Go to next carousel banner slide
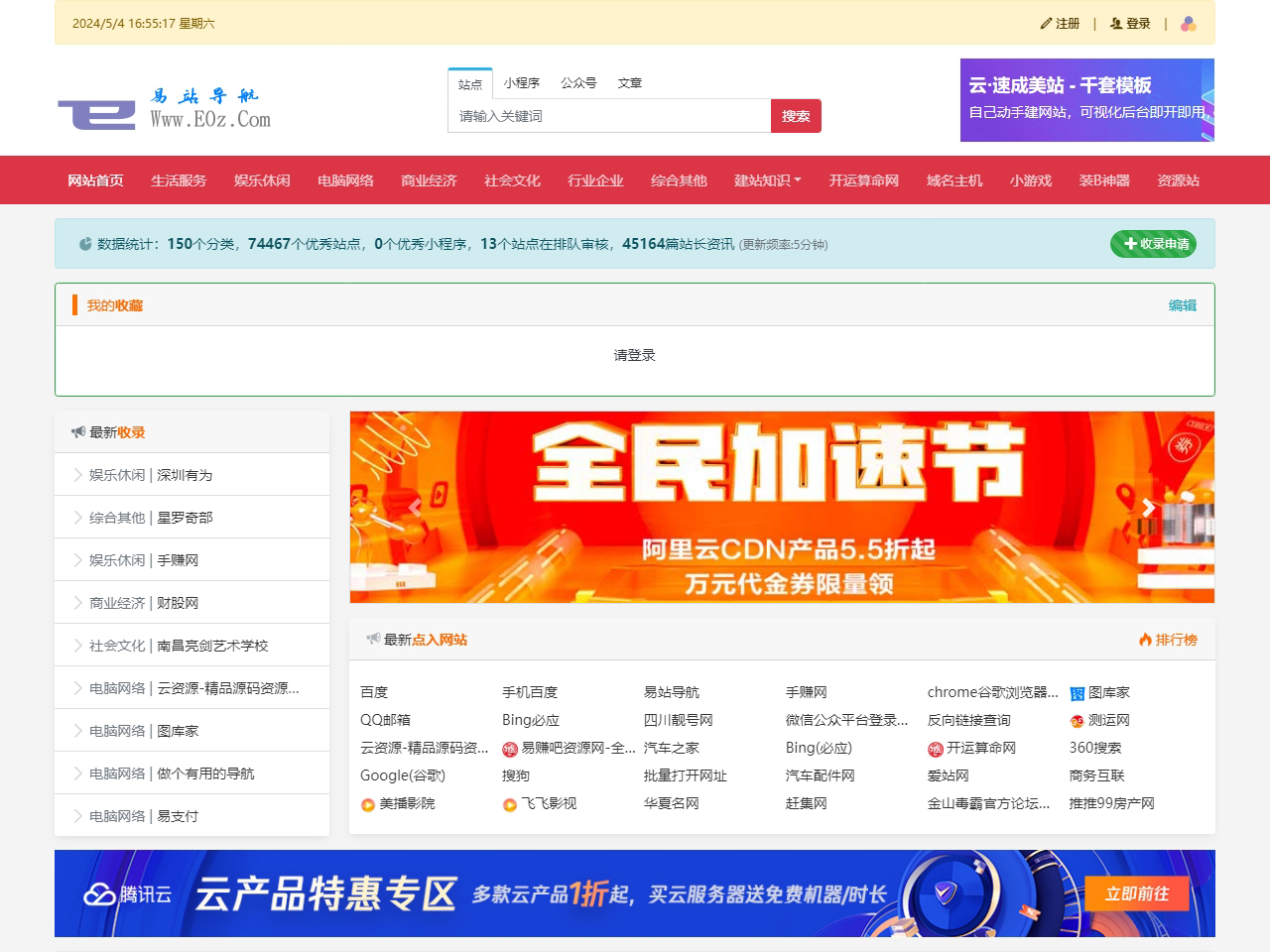The height and width of the screenshot is (952, 1270). tap(1148, 508)
